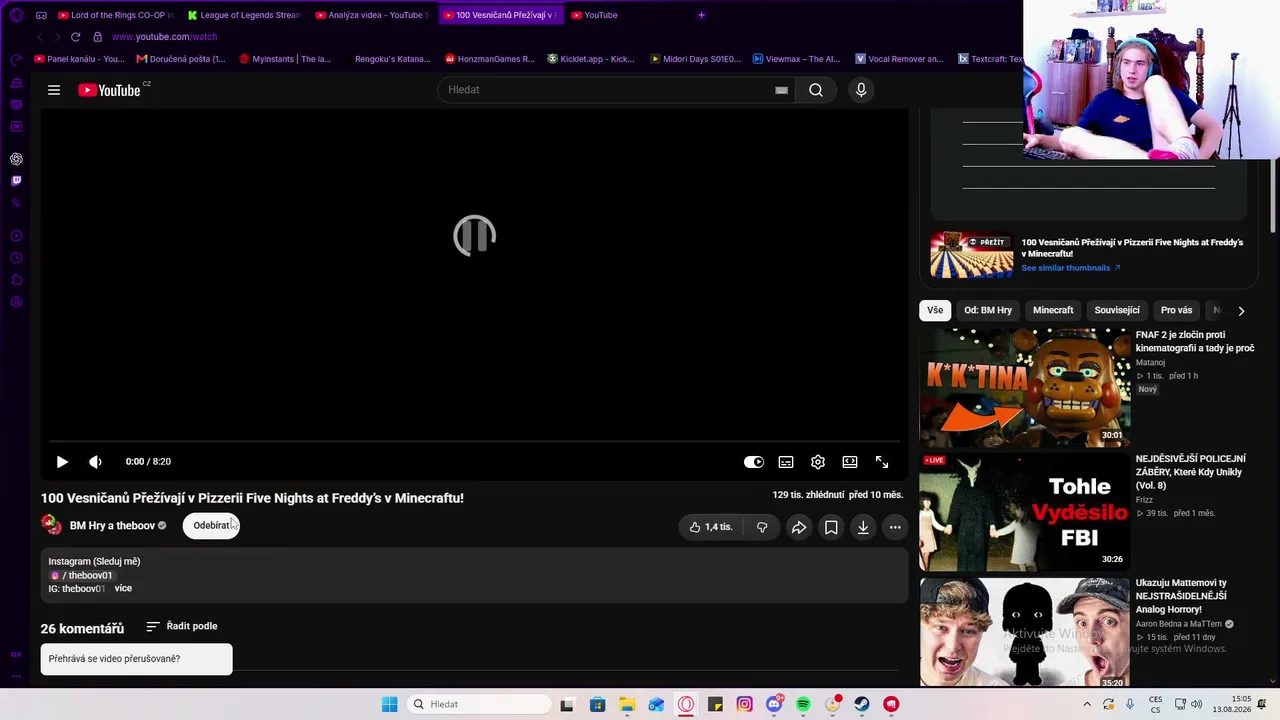Viewport: 1280px width, 720px height.
Task: Switch to Analýza videa tab
Action: click(372, 15)
